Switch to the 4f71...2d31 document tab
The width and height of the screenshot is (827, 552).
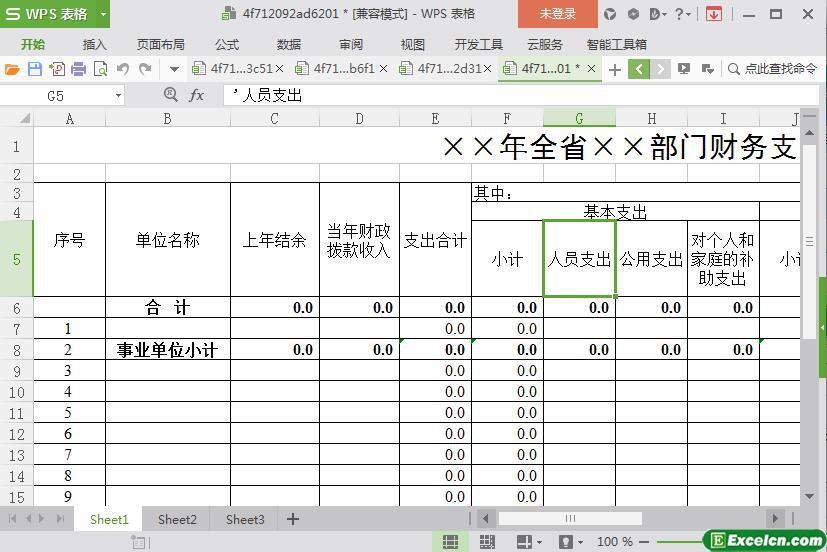pos(440,69)
